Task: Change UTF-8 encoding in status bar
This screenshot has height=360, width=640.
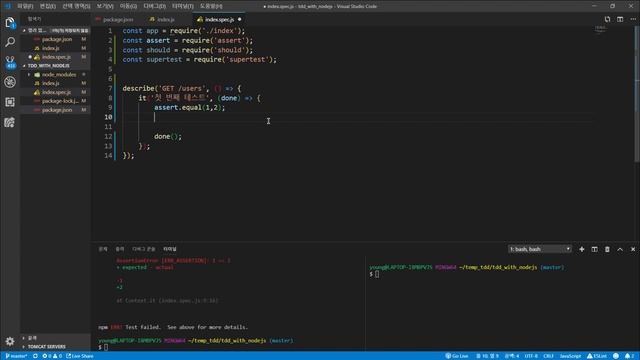Action: tap(531, 356)
